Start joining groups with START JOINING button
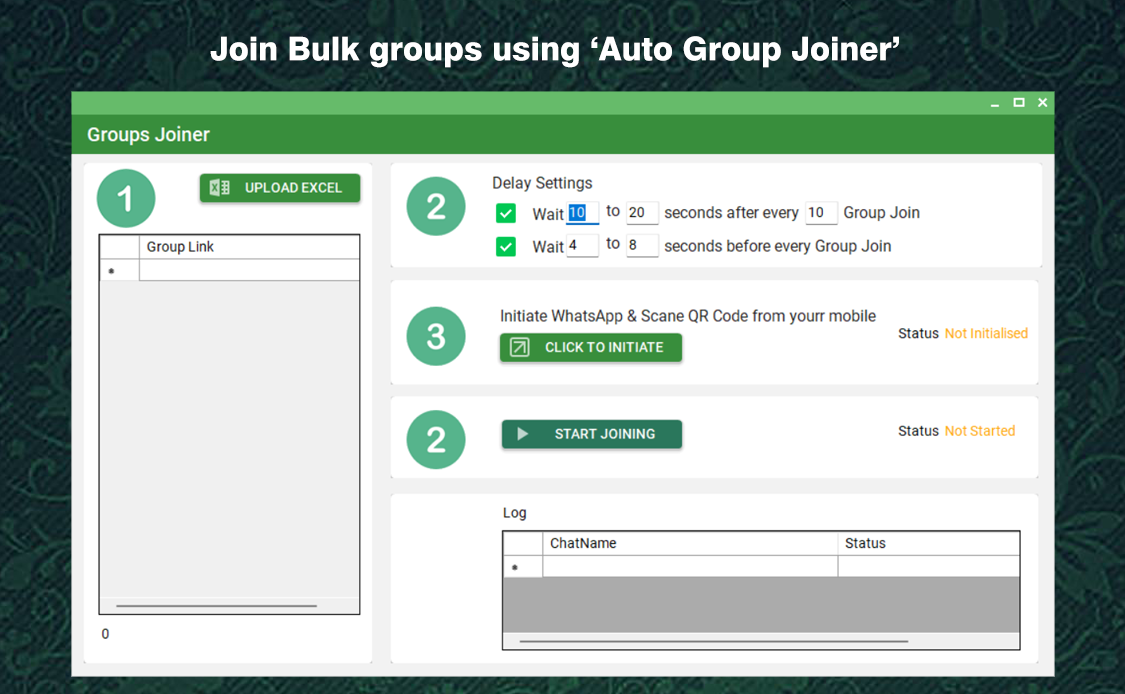Viewport: 1125px width, 694px height. (591, 434)
